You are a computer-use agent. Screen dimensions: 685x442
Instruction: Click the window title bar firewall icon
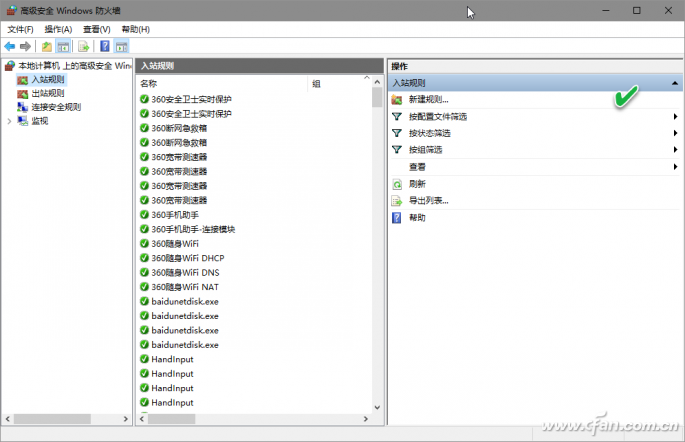click(x=11, y=10)
